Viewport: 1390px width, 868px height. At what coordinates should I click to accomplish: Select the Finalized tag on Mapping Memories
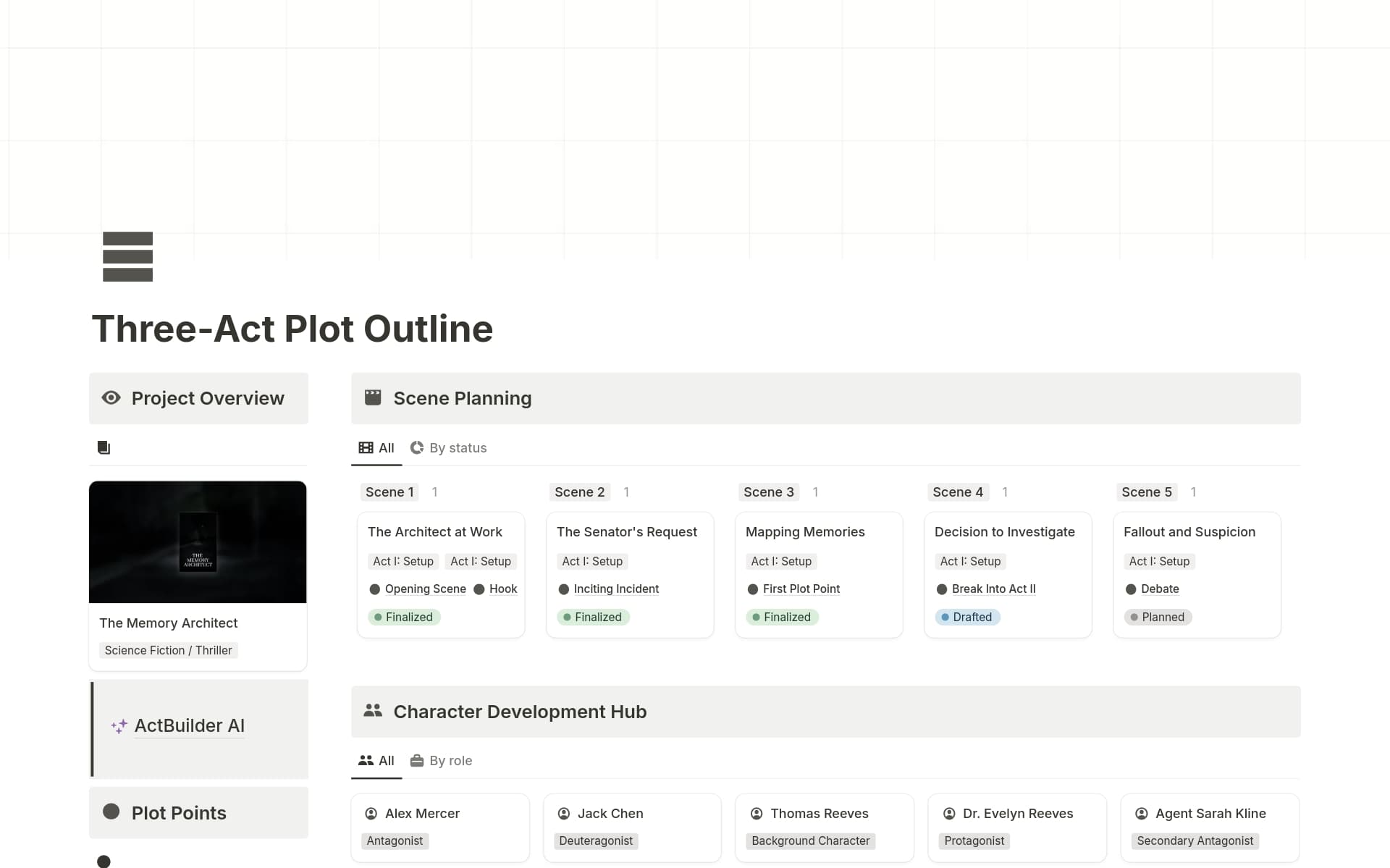pos(782,617)
